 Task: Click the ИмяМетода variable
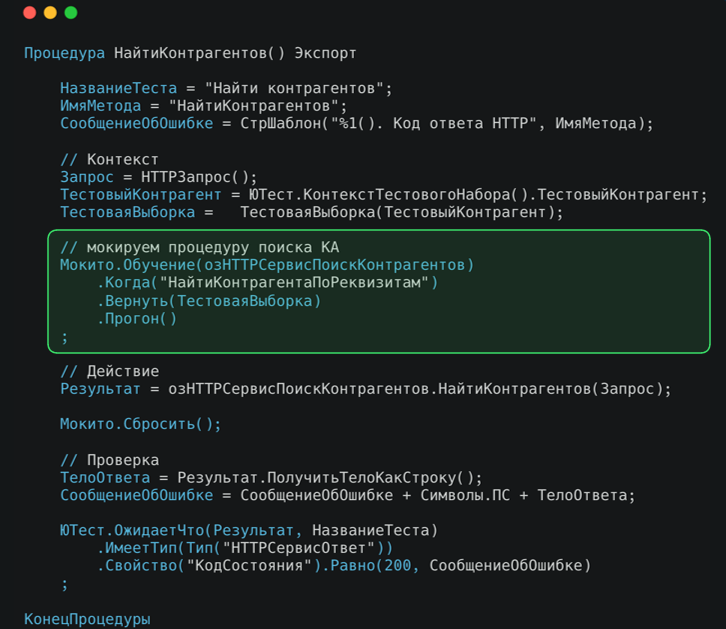(x=100, y=106)
